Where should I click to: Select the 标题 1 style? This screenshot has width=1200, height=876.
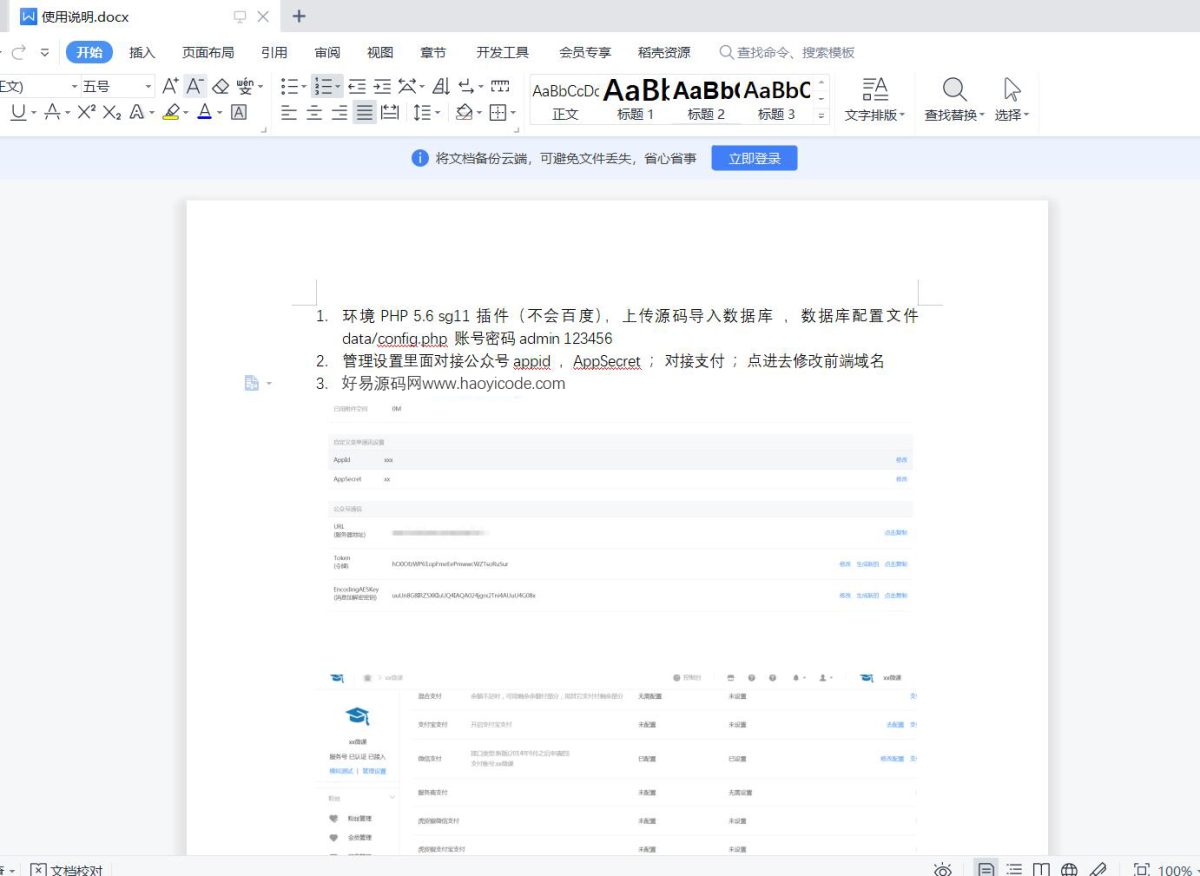[636, 99]
